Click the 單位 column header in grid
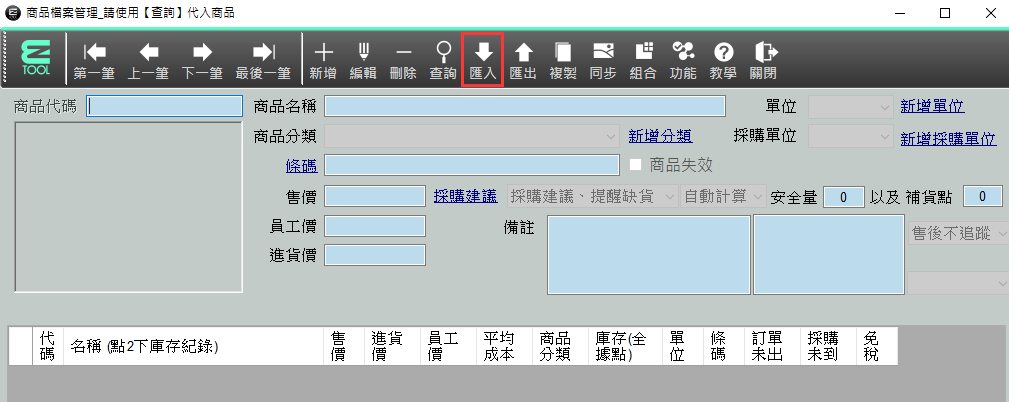 [682, 346]
